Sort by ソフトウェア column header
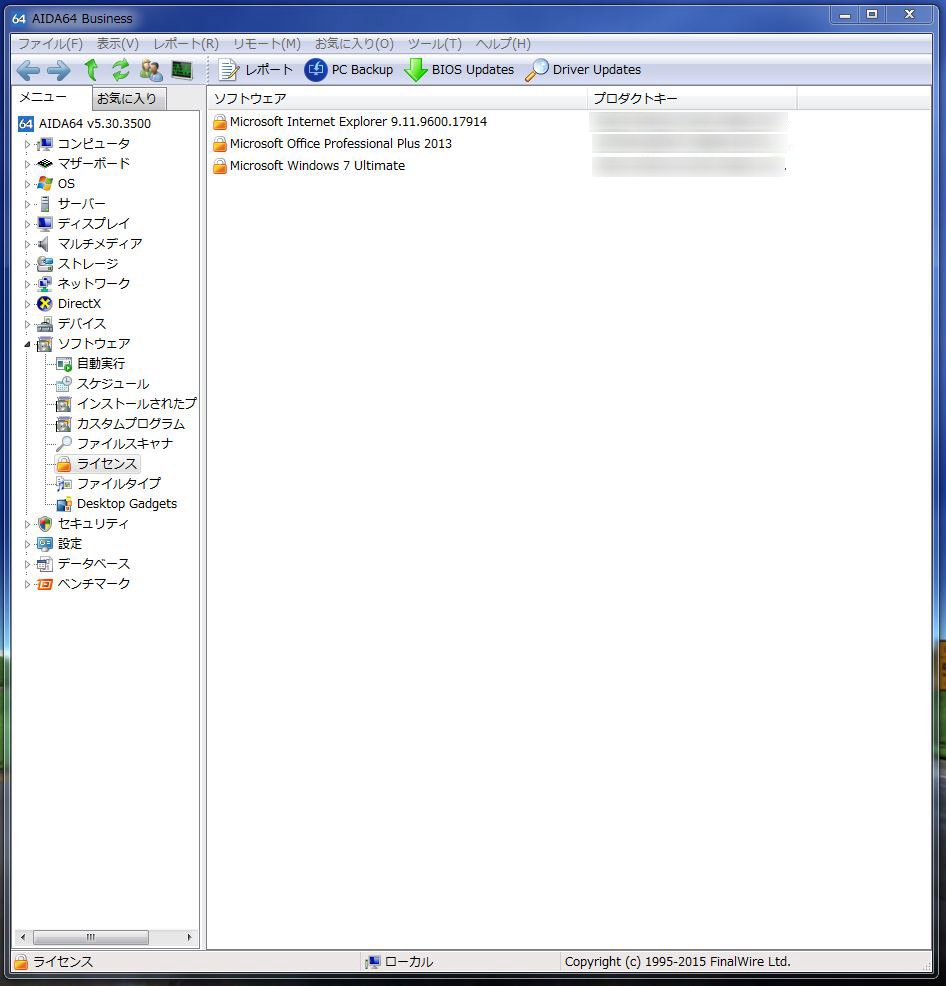 click(x=397, y=99)
